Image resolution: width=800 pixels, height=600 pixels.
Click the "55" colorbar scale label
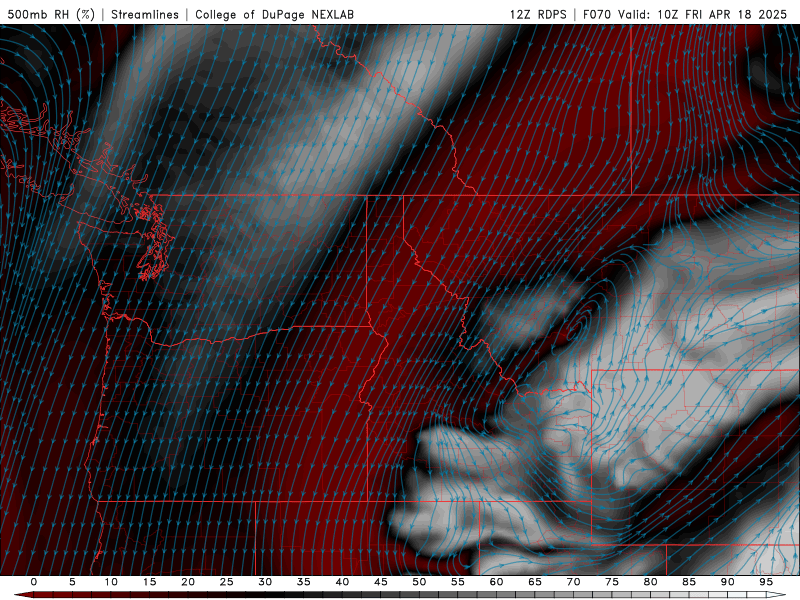point(458,582)
